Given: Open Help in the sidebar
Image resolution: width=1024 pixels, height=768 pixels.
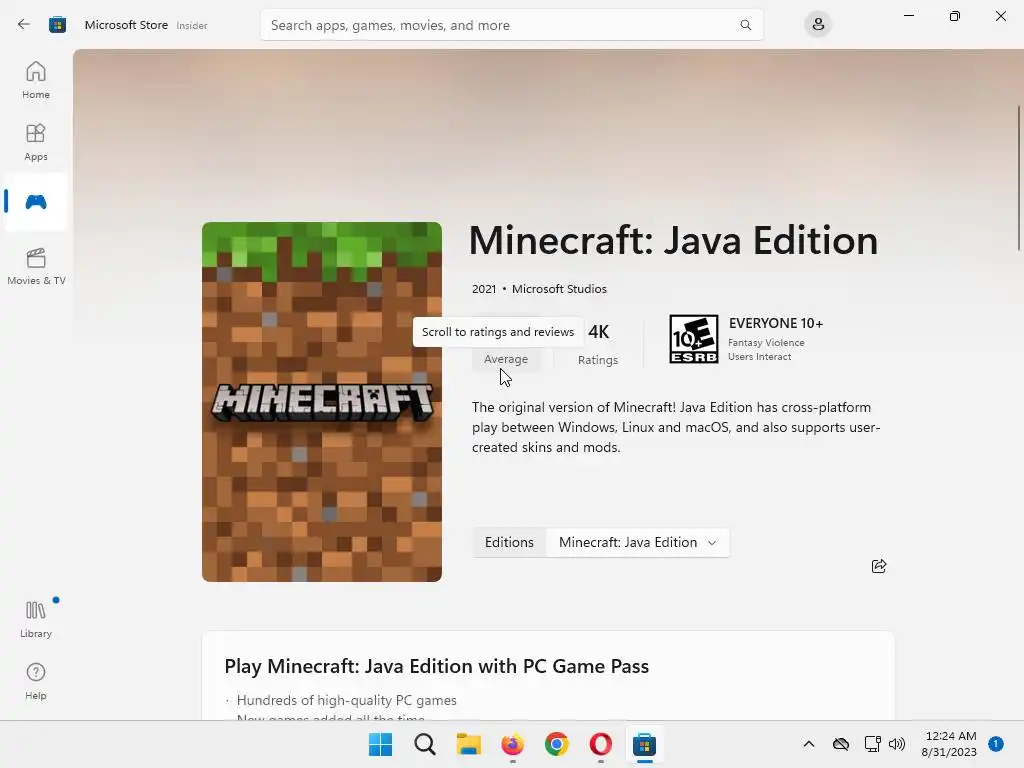Looking at the screenshot, I should (x=36, y=681).
